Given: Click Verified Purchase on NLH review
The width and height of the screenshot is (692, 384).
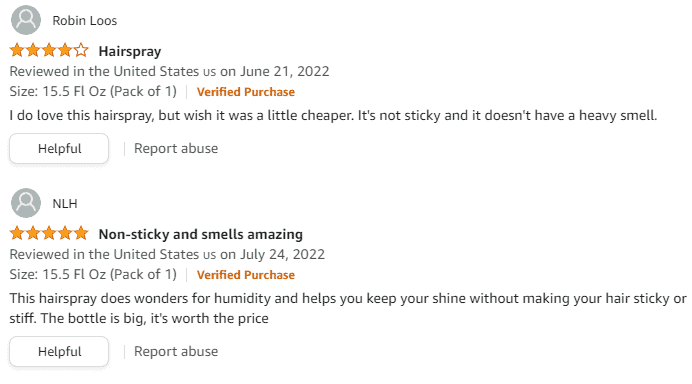Looking at the screenshot, I should (246, 275).
